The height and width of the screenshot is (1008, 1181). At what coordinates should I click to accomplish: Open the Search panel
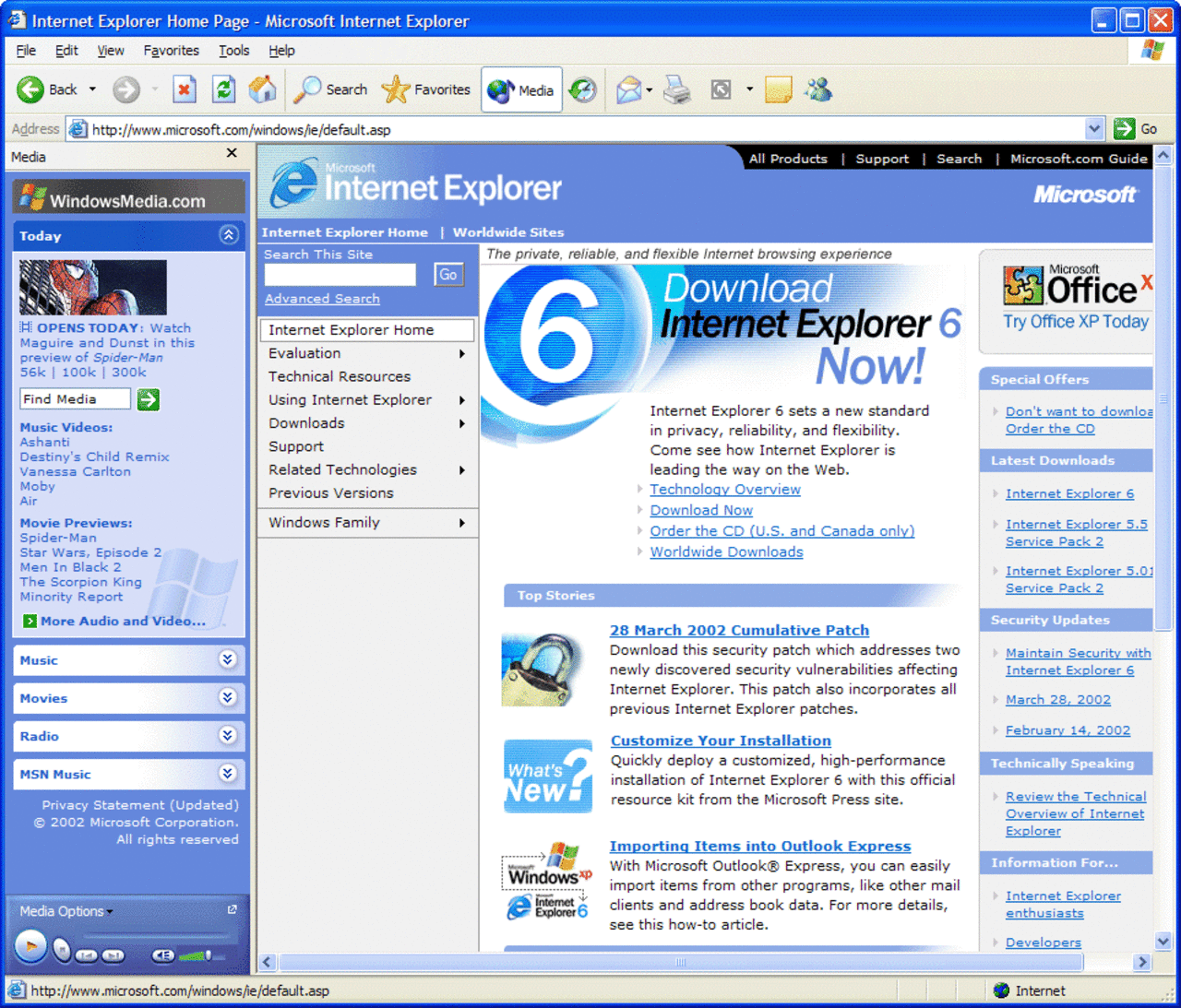329,89
